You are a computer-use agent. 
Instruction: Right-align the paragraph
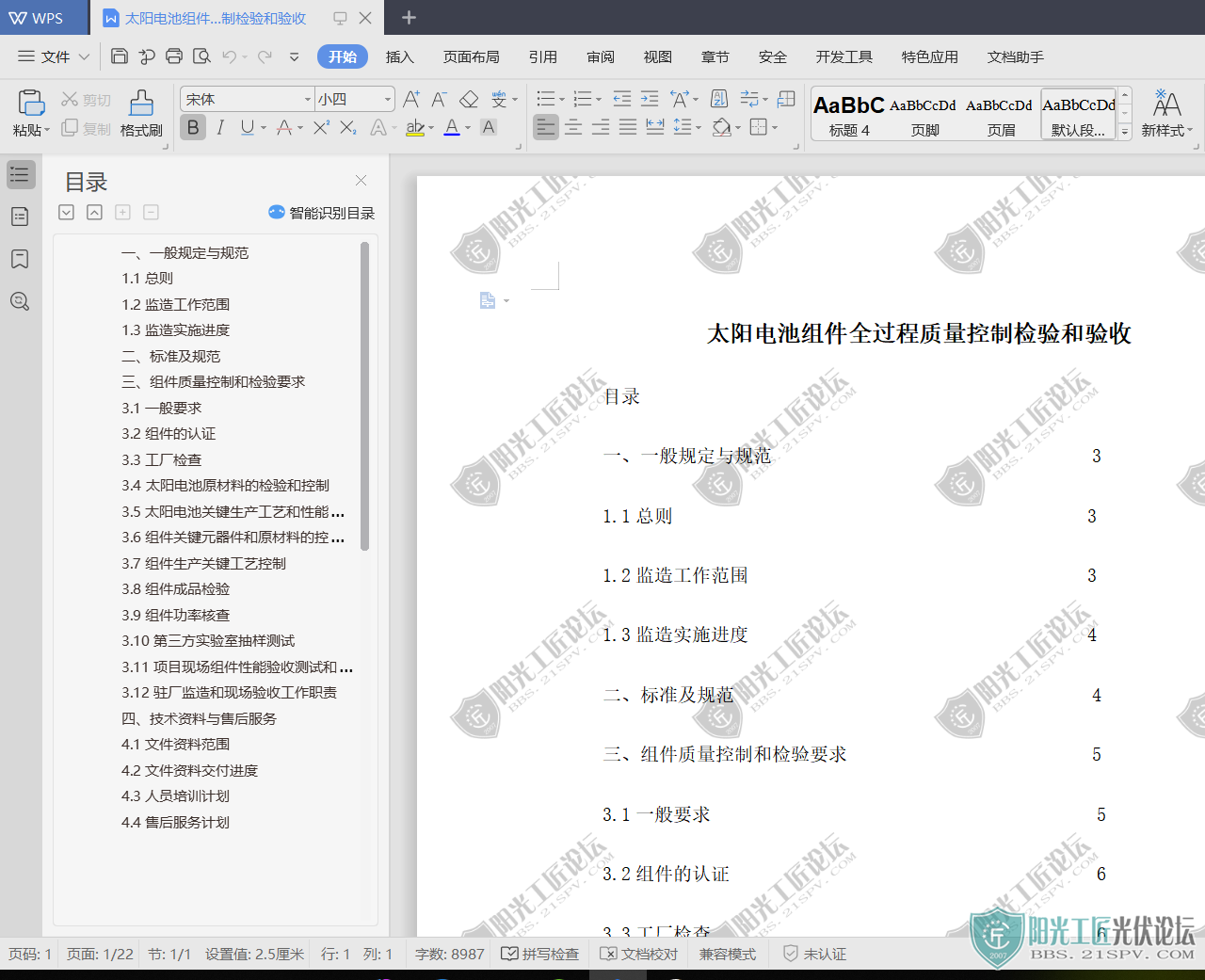point(601,127)
